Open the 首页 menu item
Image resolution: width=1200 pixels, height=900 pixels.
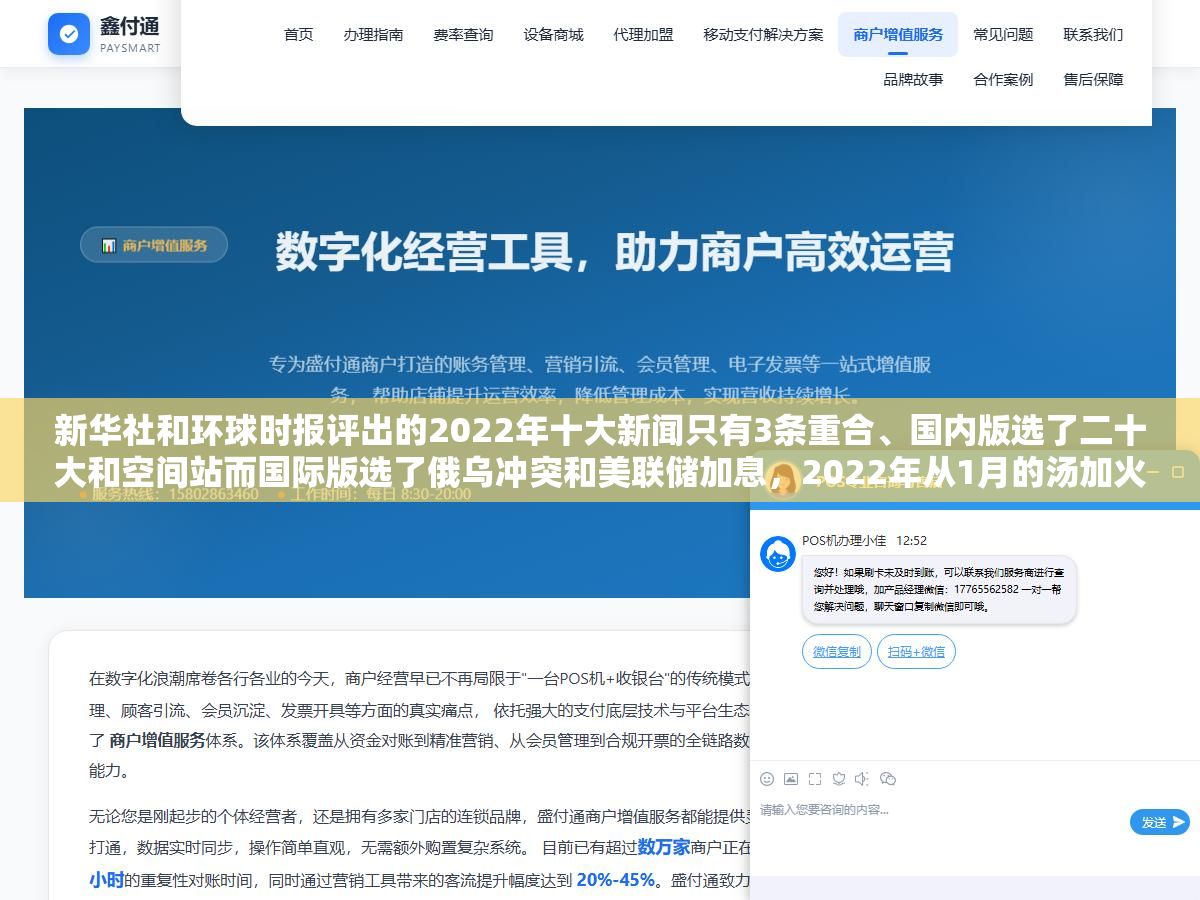coord(298,34)
